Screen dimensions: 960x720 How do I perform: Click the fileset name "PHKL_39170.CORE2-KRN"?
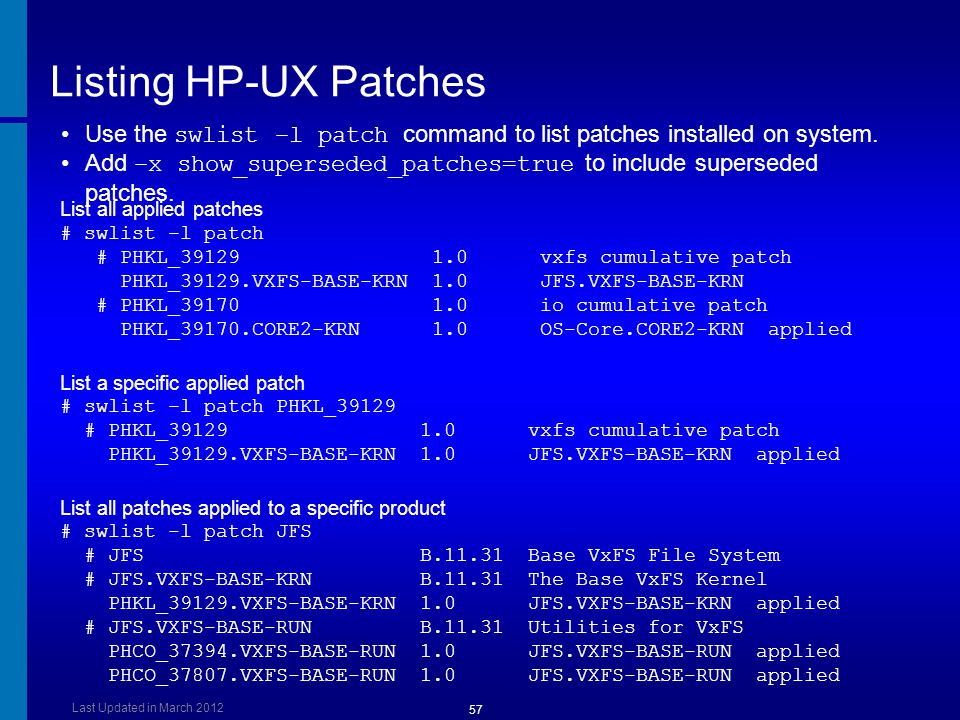(x=240, y=330)
